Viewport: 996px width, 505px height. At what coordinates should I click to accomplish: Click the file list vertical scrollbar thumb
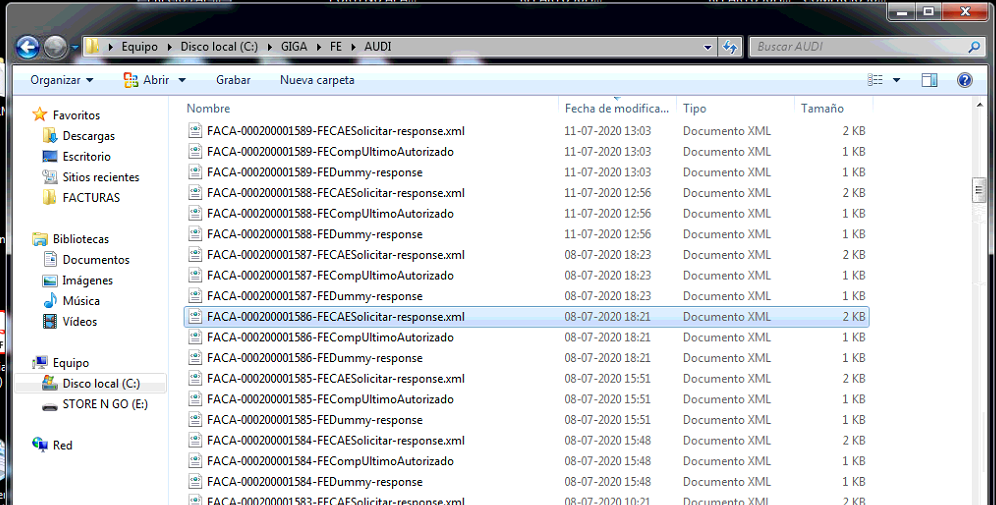[x=979, y=190]
